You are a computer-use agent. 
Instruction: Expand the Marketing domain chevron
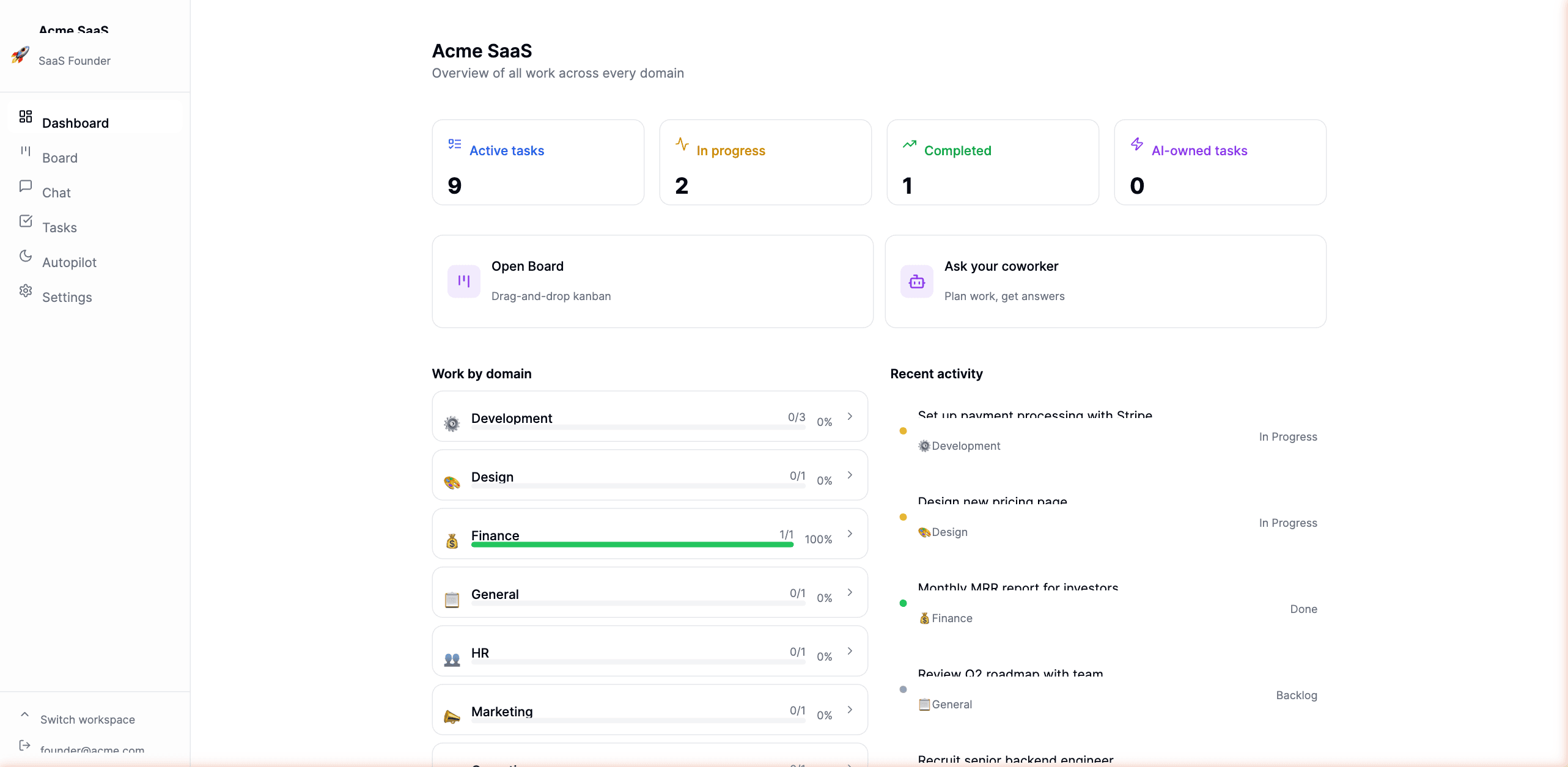pyautogui.click(x=850, y=710)
